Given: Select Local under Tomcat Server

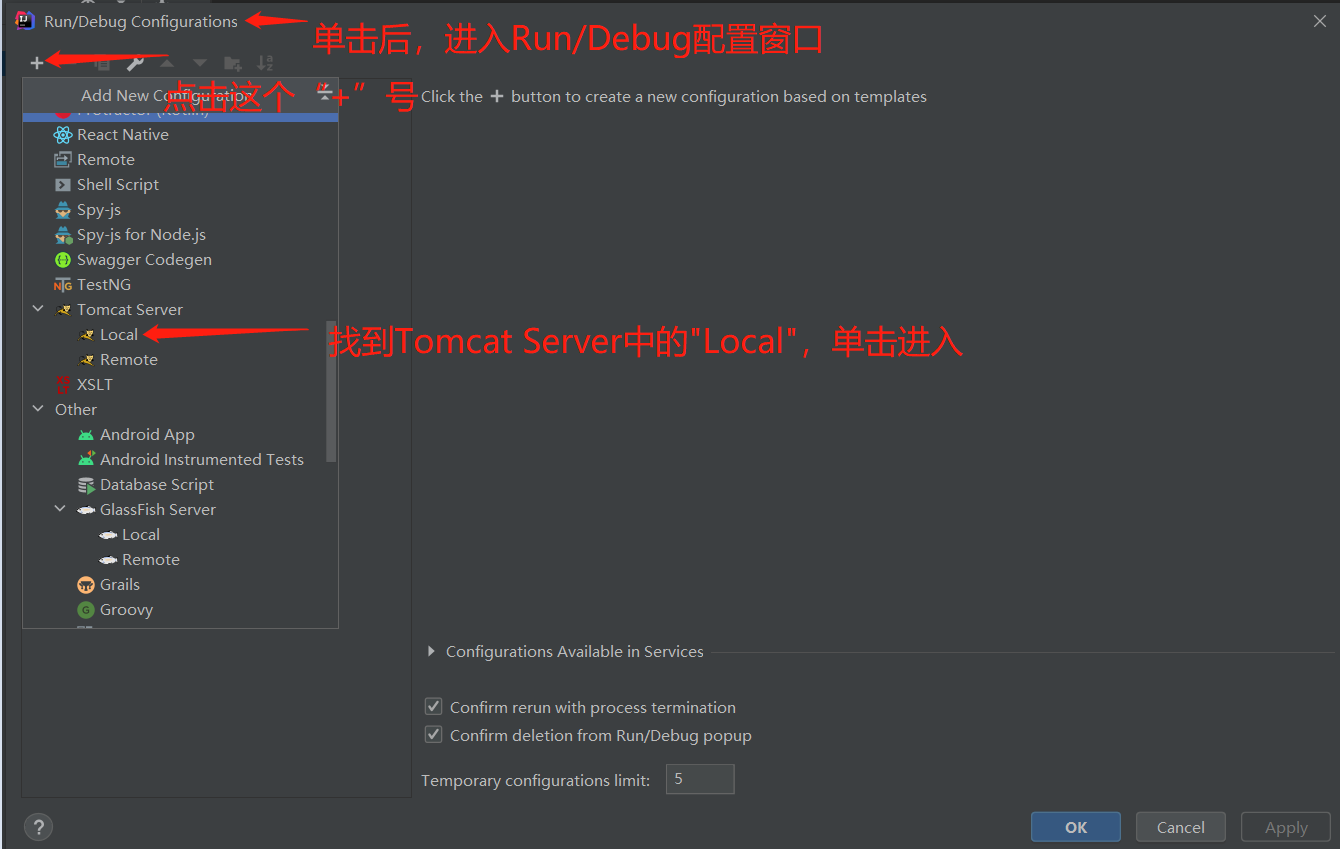Looking at the screenshot, I should 119,335.
